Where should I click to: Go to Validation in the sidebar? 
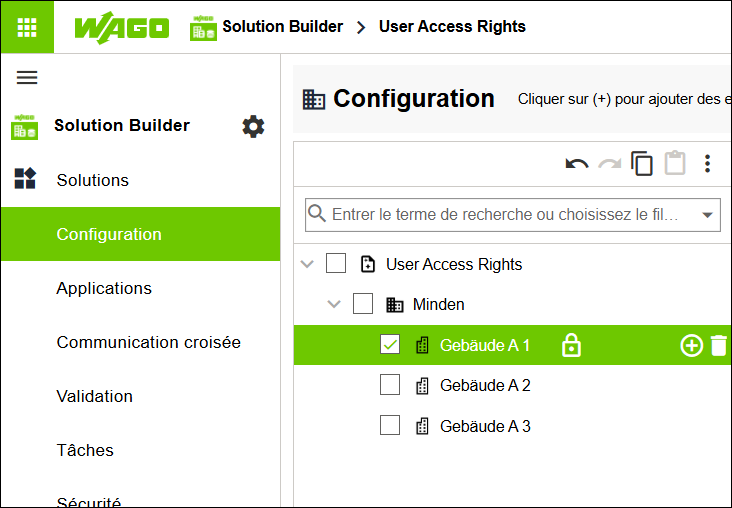point(95,396)
